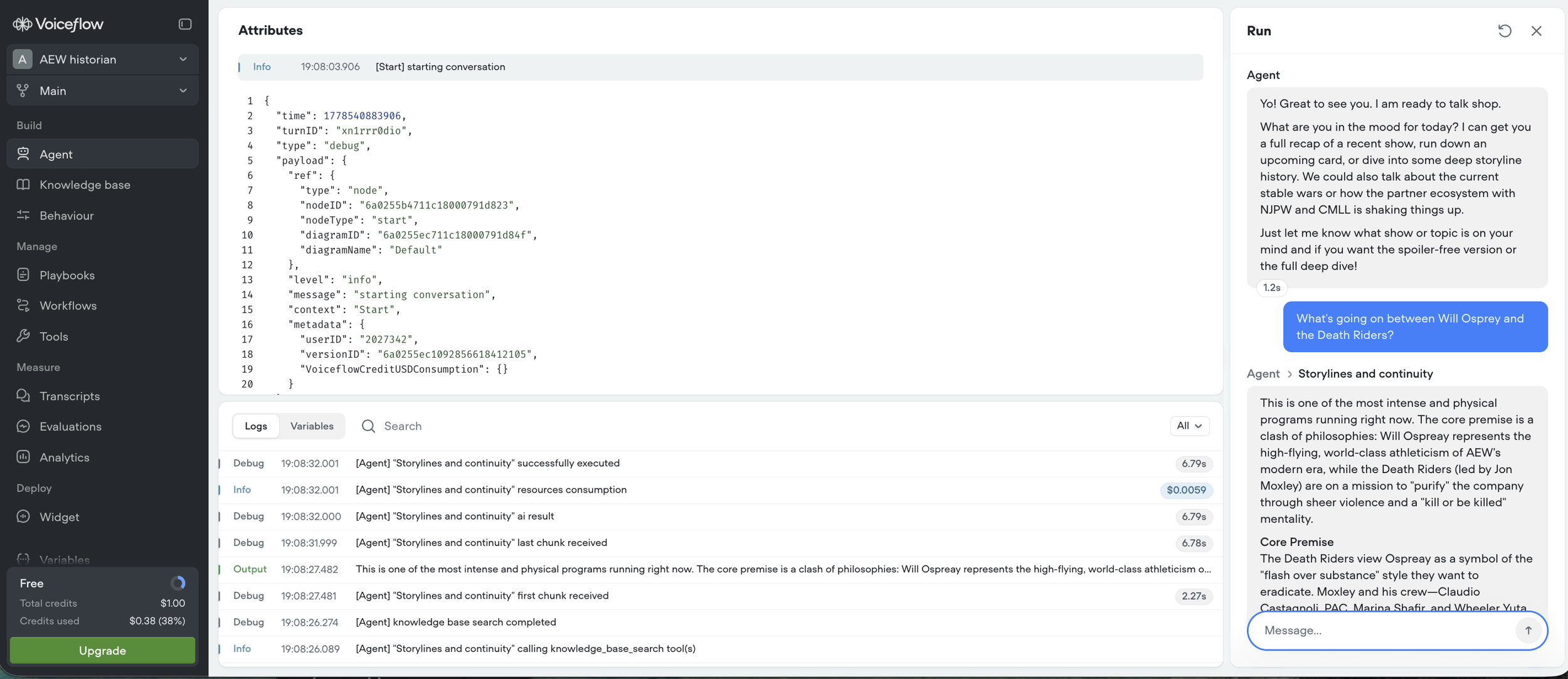This screenshot has width=1568, height=679.
Task: Select the Output log row
Action: [720, 569]
